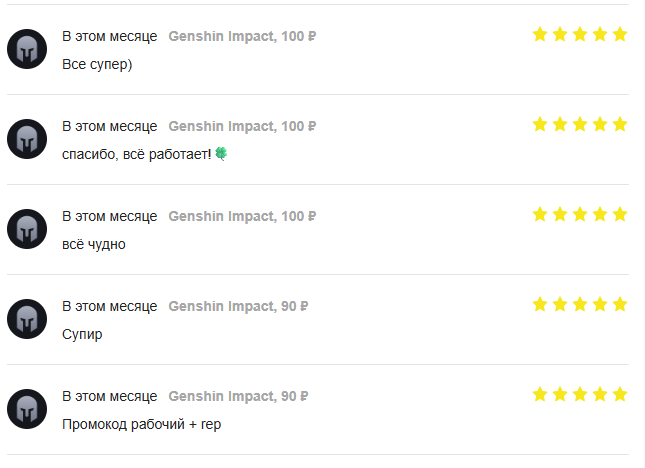This screenshot has width=645, height=468.
Task: Click the star rating of "Все супер)" review
Action: point(580,35)
